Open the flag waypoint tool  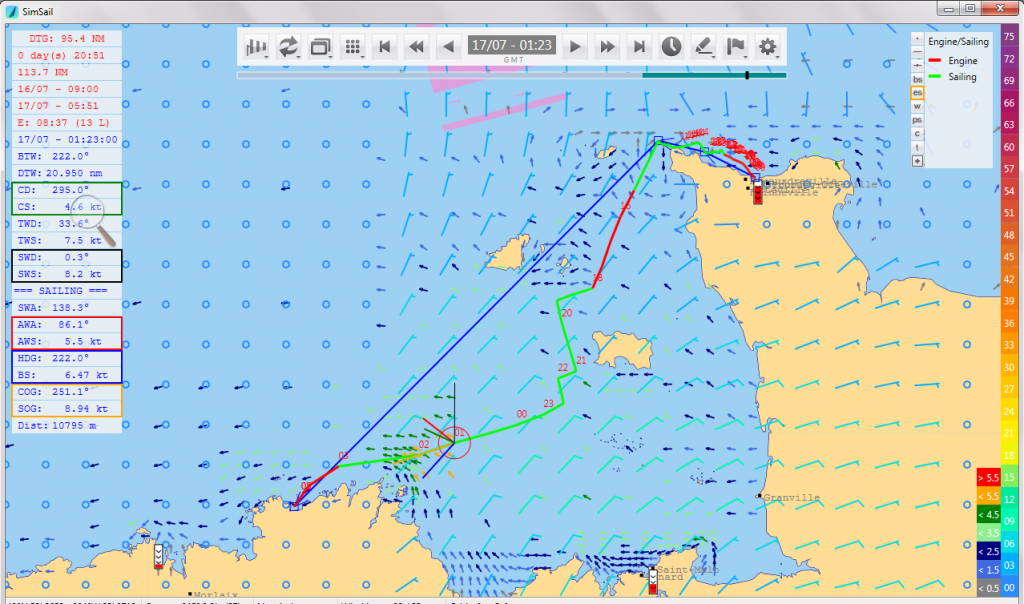coord(735,46)
